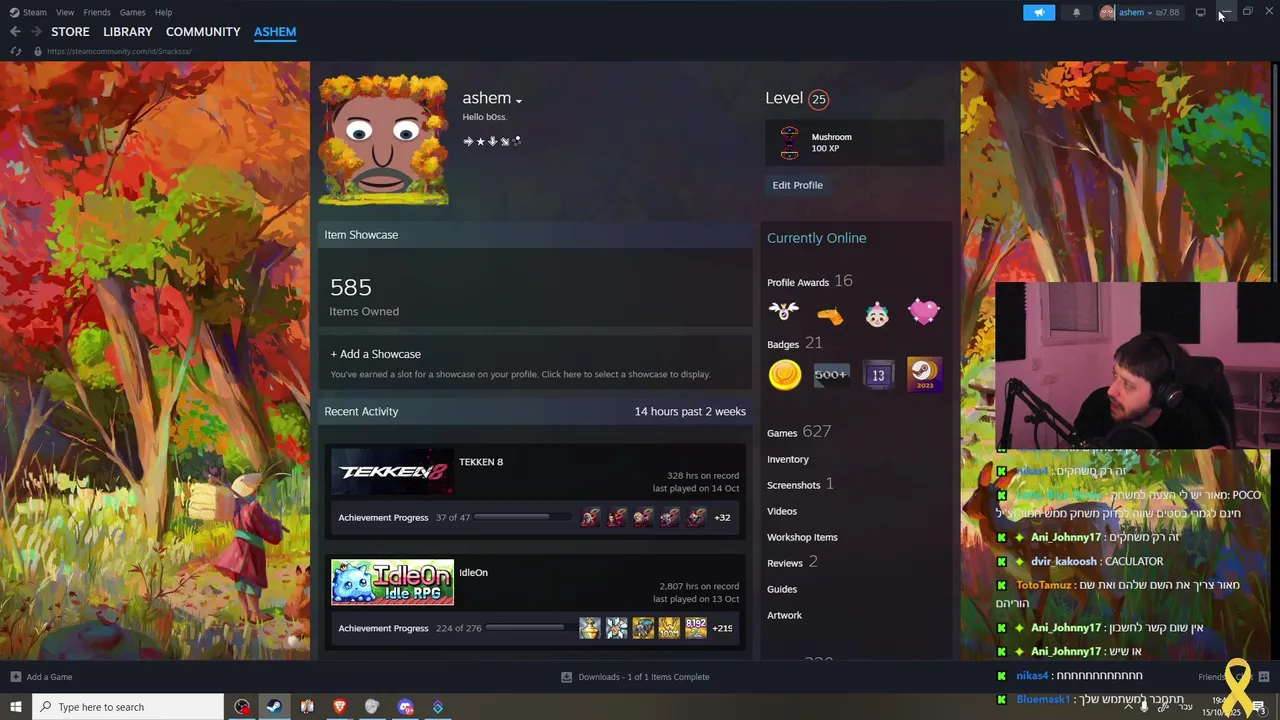Click the Windows taskbar search box

click(127, 707)
